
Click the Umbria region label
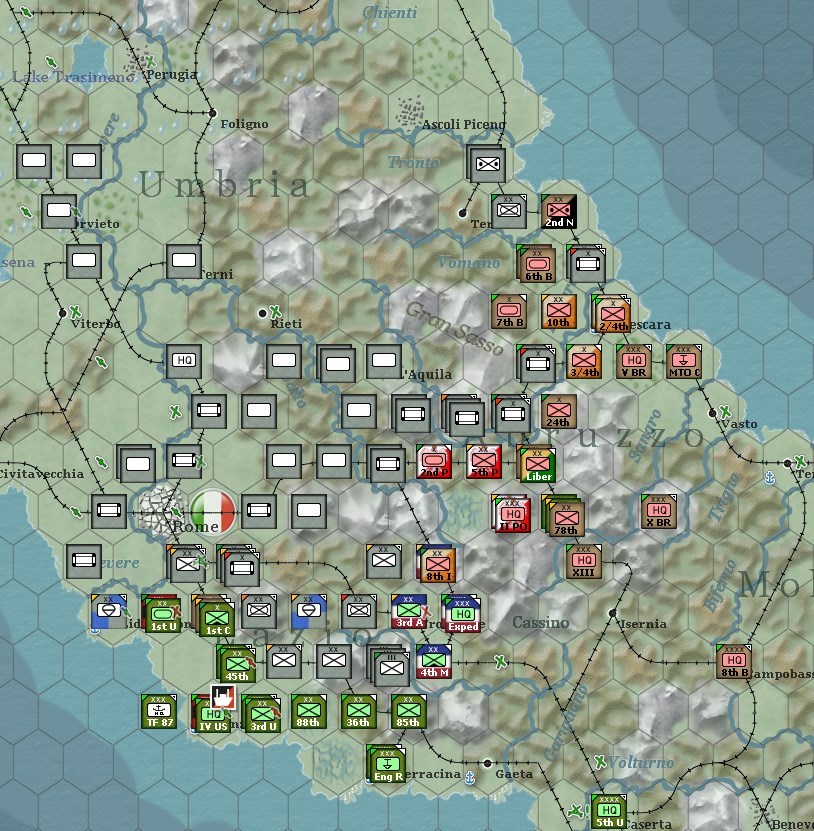point(225,185)
